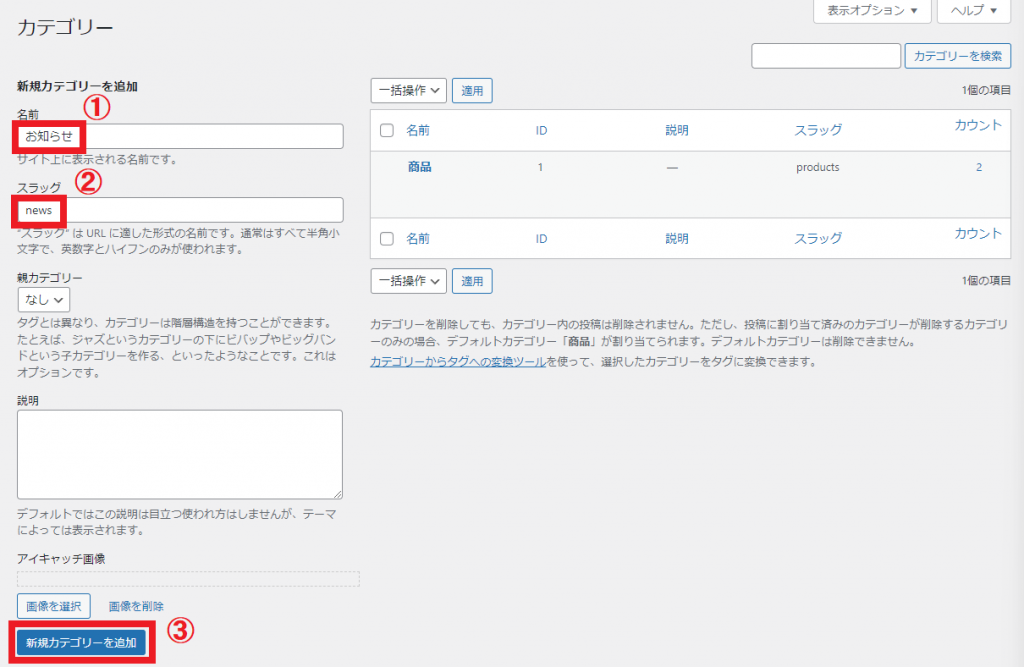Click the 画像を選択 select image button
Image resolution: width=1024 pixels, height=667 pixels.
[x=54, y=606]
